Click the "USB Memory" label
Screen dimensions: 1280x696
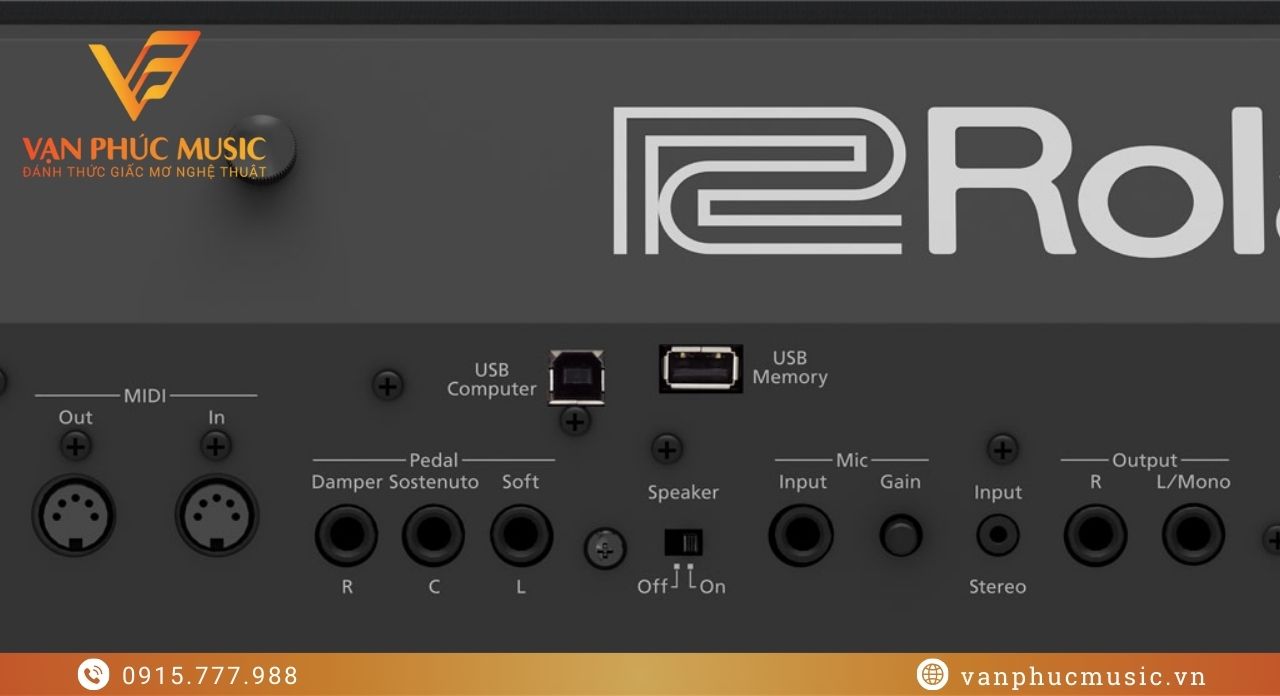(x=790, y=367)
